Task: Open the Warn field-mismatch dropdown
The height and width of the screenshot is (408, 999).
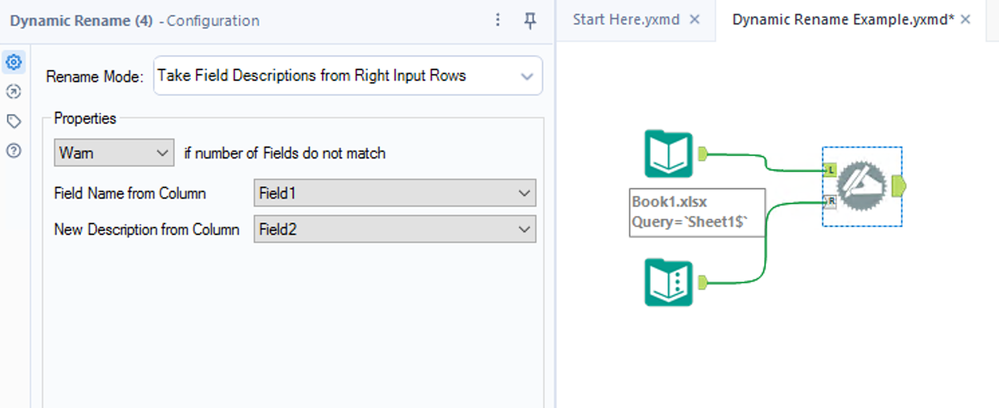Action: [114, 153]
